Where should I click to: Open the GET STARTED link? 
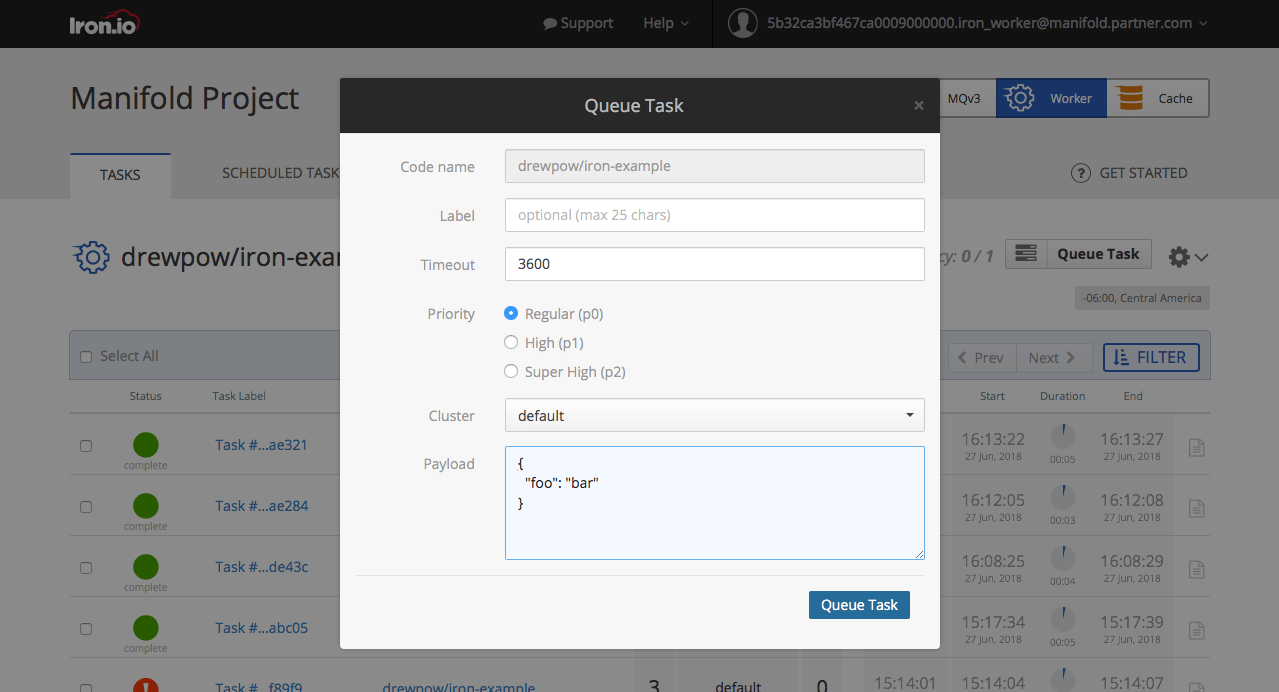[1143, 173]
